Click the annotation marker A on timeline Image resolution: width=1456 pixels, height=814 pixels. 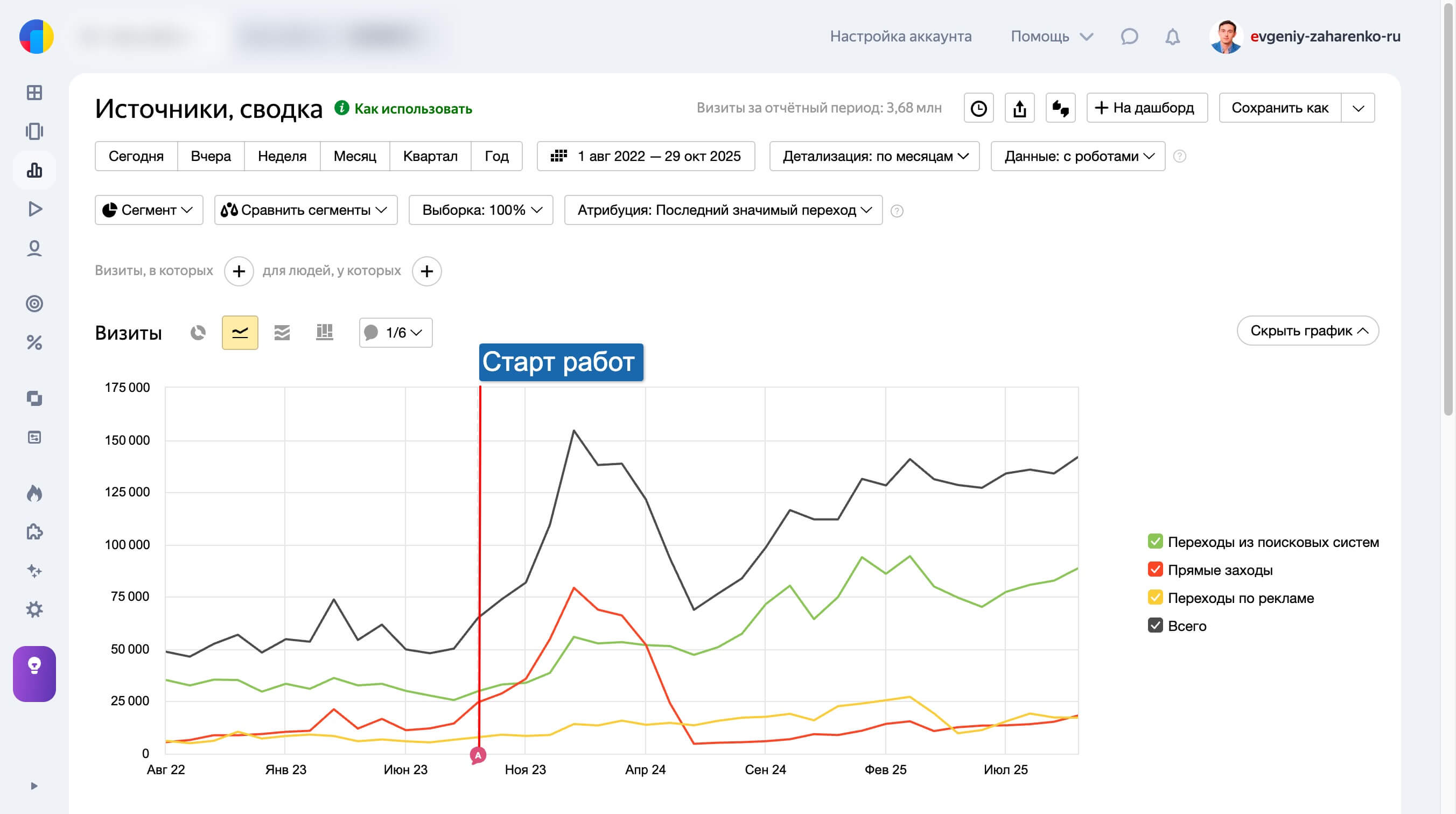tap(478, 755)
